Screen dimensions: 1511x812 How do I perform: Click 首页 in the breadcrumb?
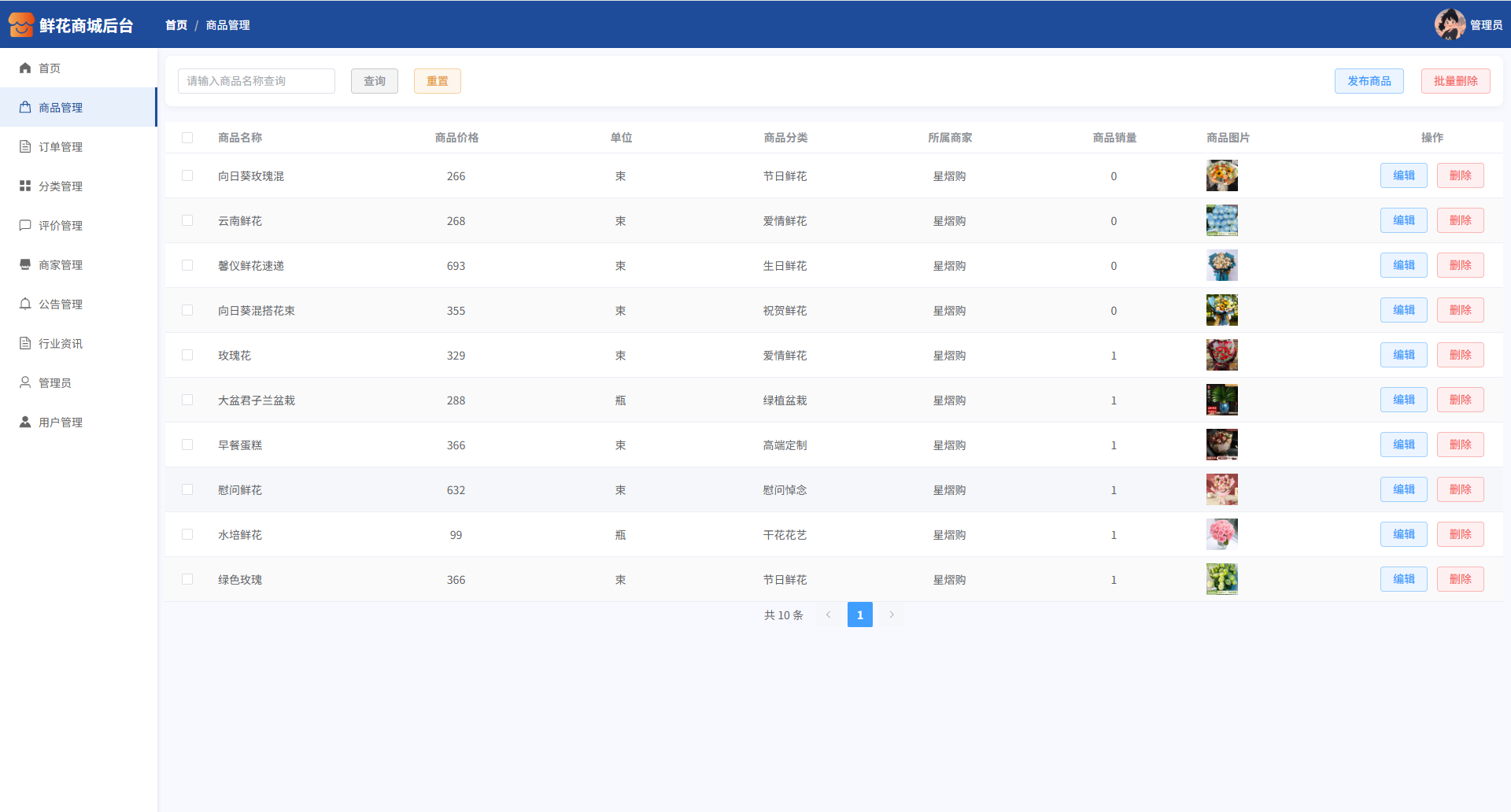coord(176,25)
